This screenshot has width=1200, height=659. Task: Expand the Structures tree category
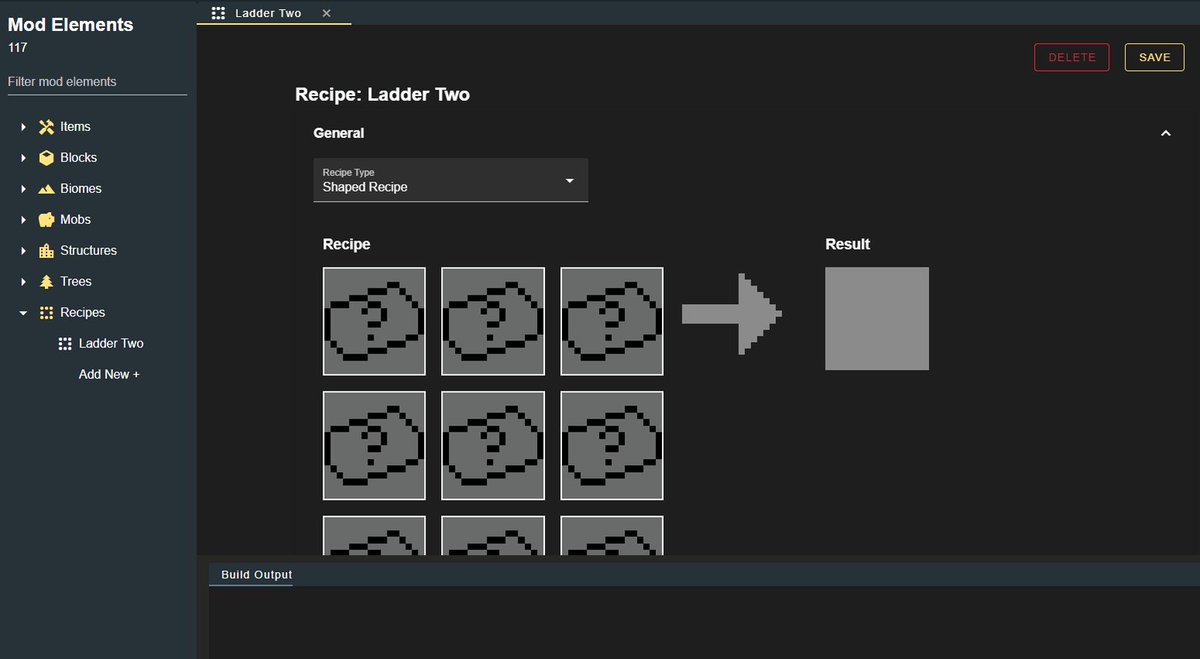pyautogui.click(x=23, y=251)
